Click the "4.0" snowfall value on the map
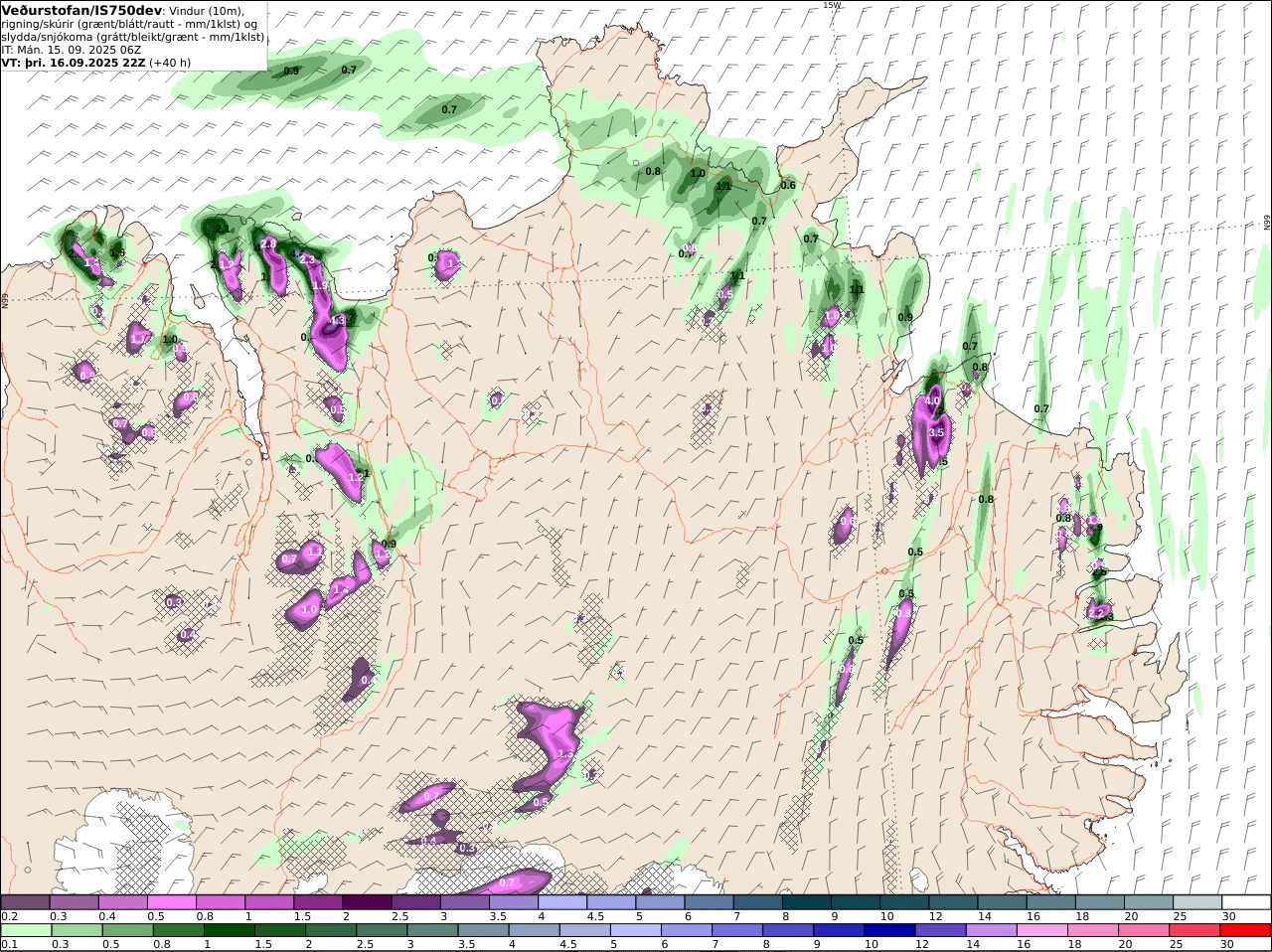Image resolution: width=1272 pixels, height=952 pixels. coord(932,401)
